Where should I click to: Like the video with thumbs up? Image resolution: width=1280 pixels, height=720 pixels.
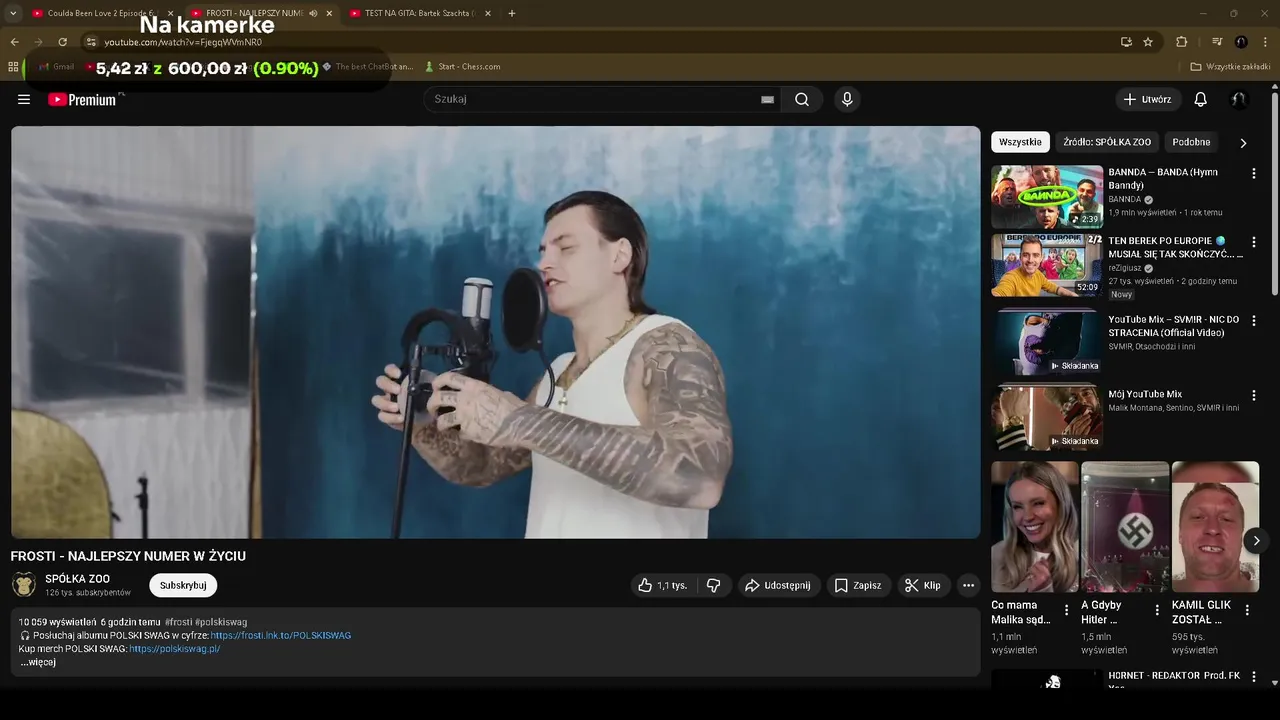pos(662,585)
